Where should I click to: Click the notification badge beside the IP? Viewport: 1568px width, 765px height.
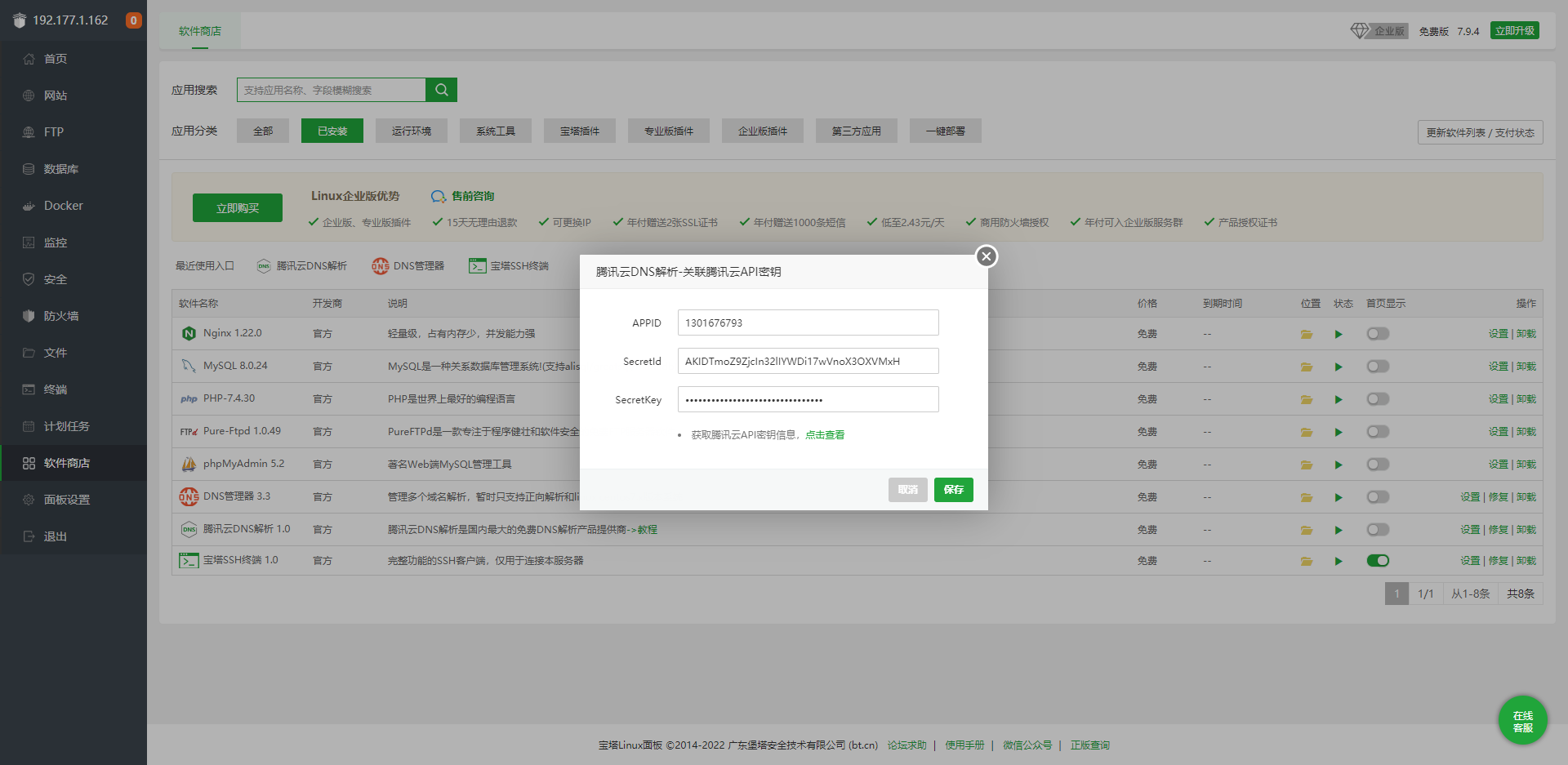[133, 20]
